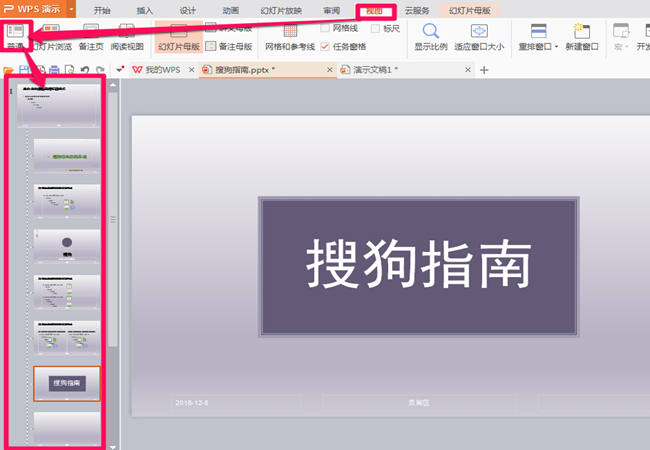Expand the Arrange Windows (重排窗口) dropdown
Viewport: 650px width, 450px height.
[x=556, y=46]
